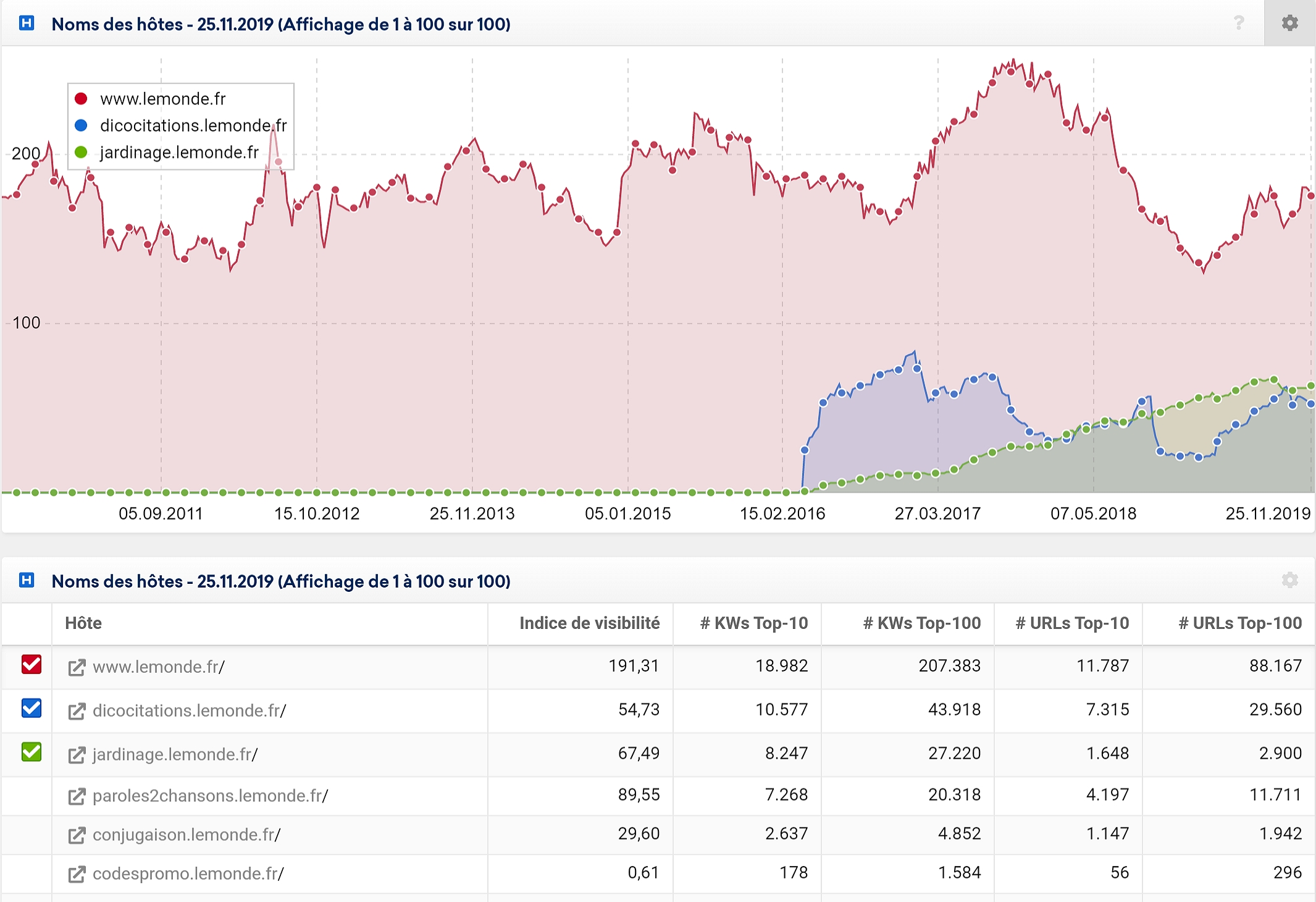The height and width of the screenshot is (902, 1316).
Task: Sort by Indice de visibilité column
Action: coord(590,623)
